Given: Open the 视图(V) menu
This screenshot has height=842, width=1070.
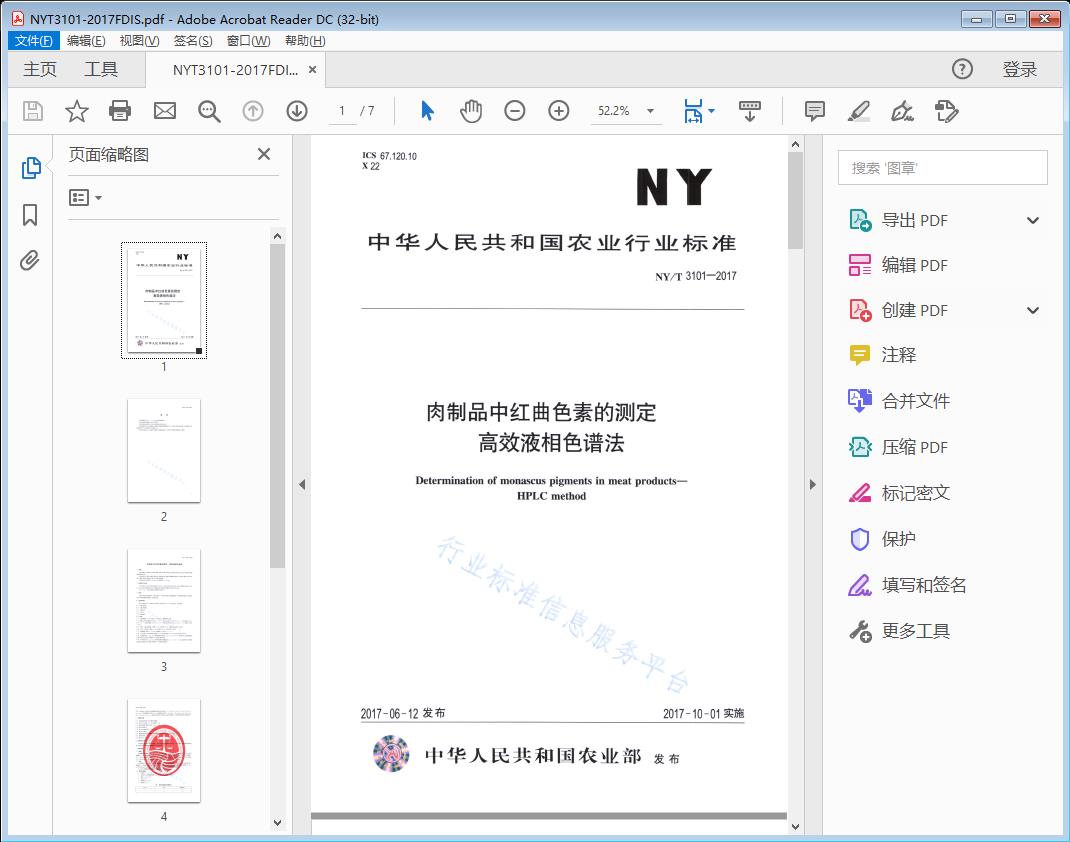Looking at the screenshot, I should coord(139,41).
